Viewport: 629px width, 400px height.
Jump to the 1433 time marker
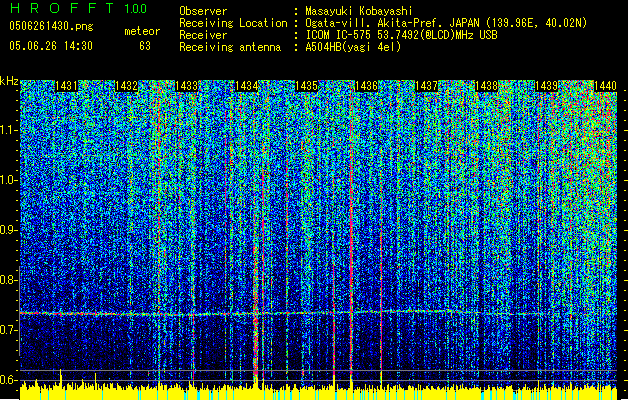pyautogui.click(x=187, y=87)
